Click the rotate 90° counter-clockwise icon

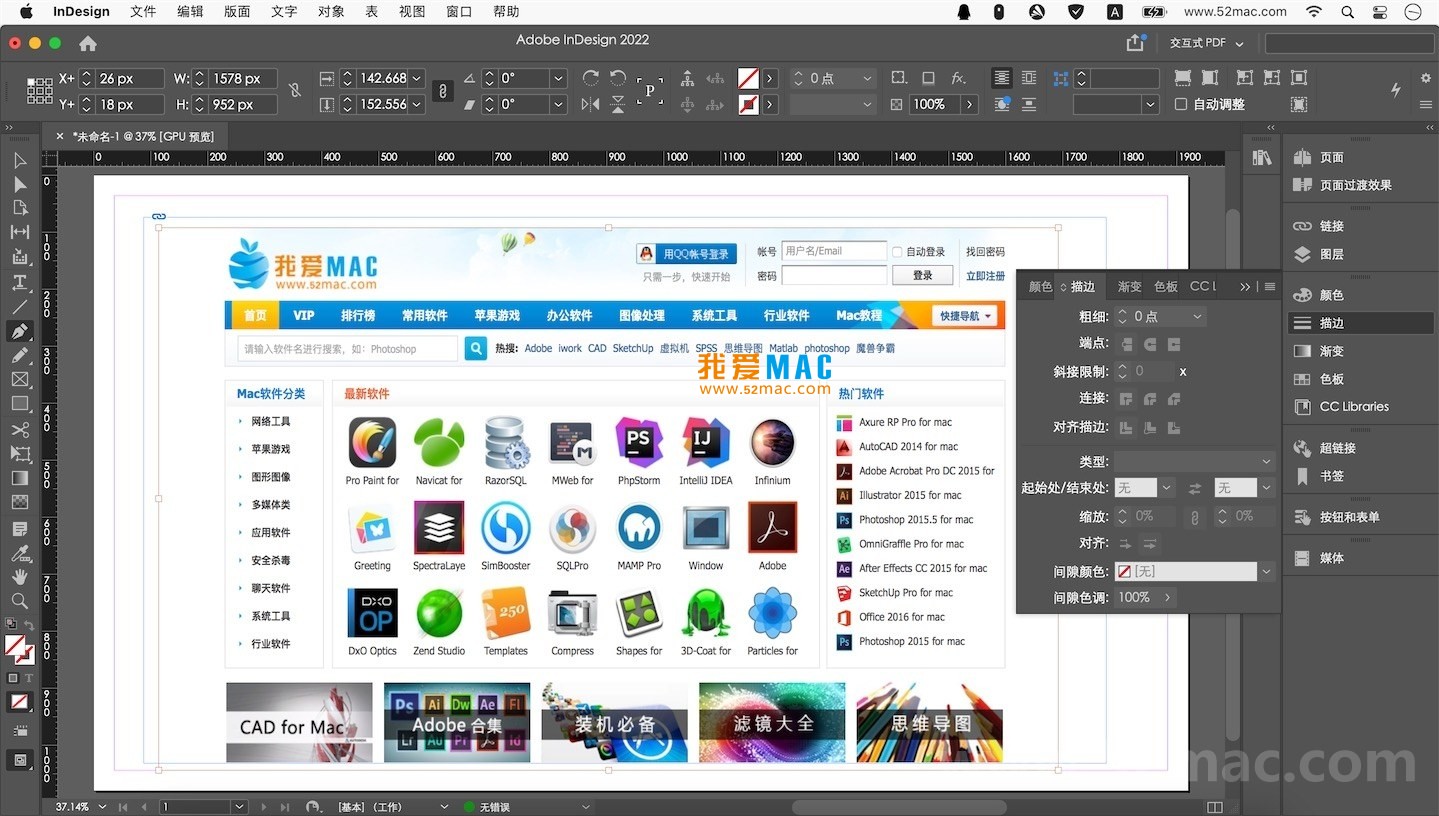tap(618, 78)
